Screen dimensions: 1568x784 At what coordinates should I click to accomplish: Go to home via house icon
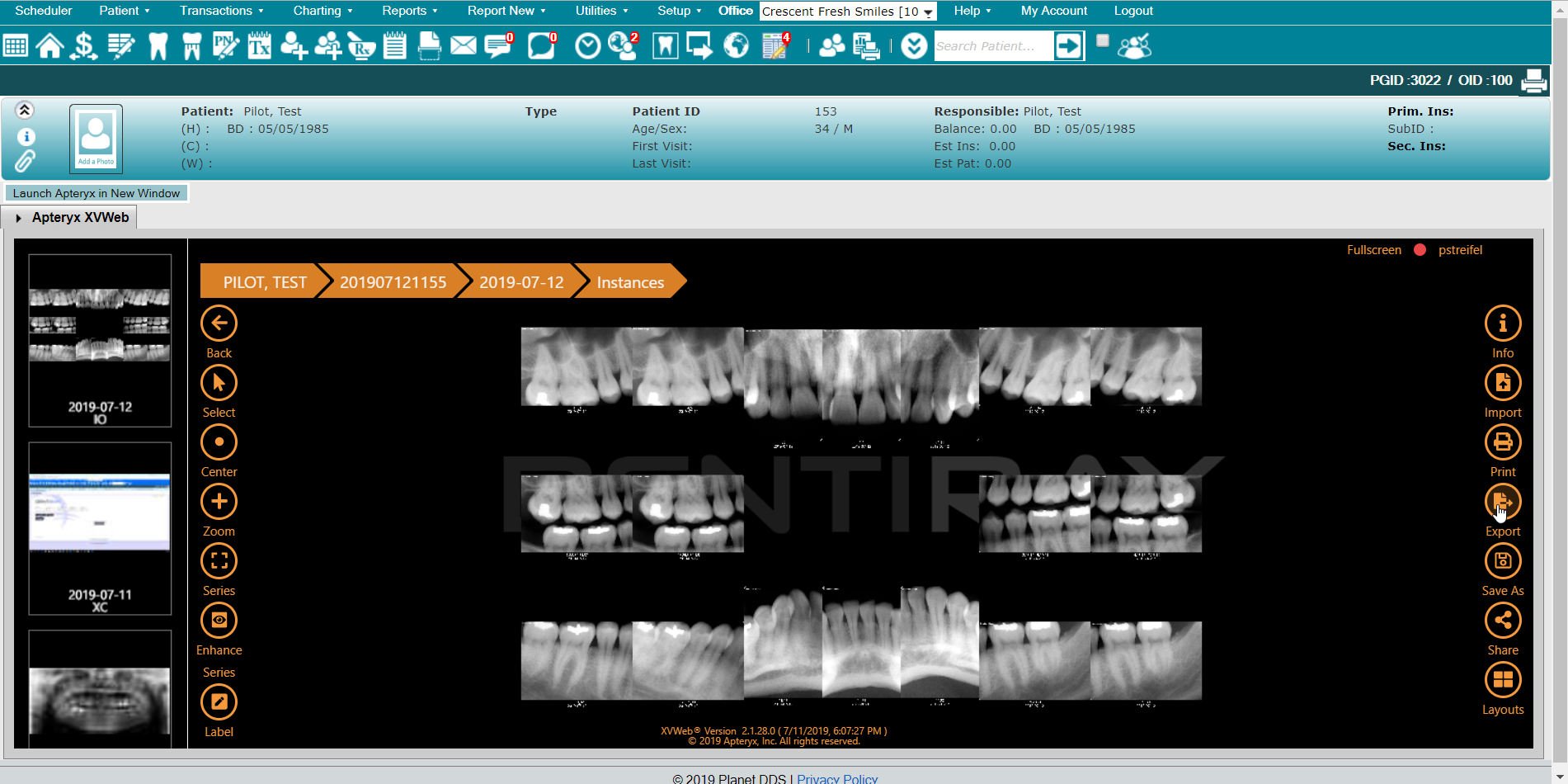click(x=49, y=45)
